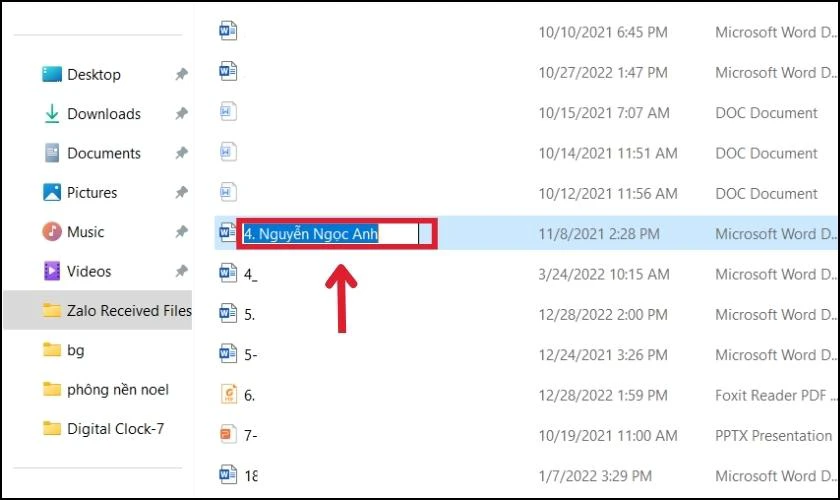Click the pin icon beside Documents
Screen dimensions: 840x500
182,153
